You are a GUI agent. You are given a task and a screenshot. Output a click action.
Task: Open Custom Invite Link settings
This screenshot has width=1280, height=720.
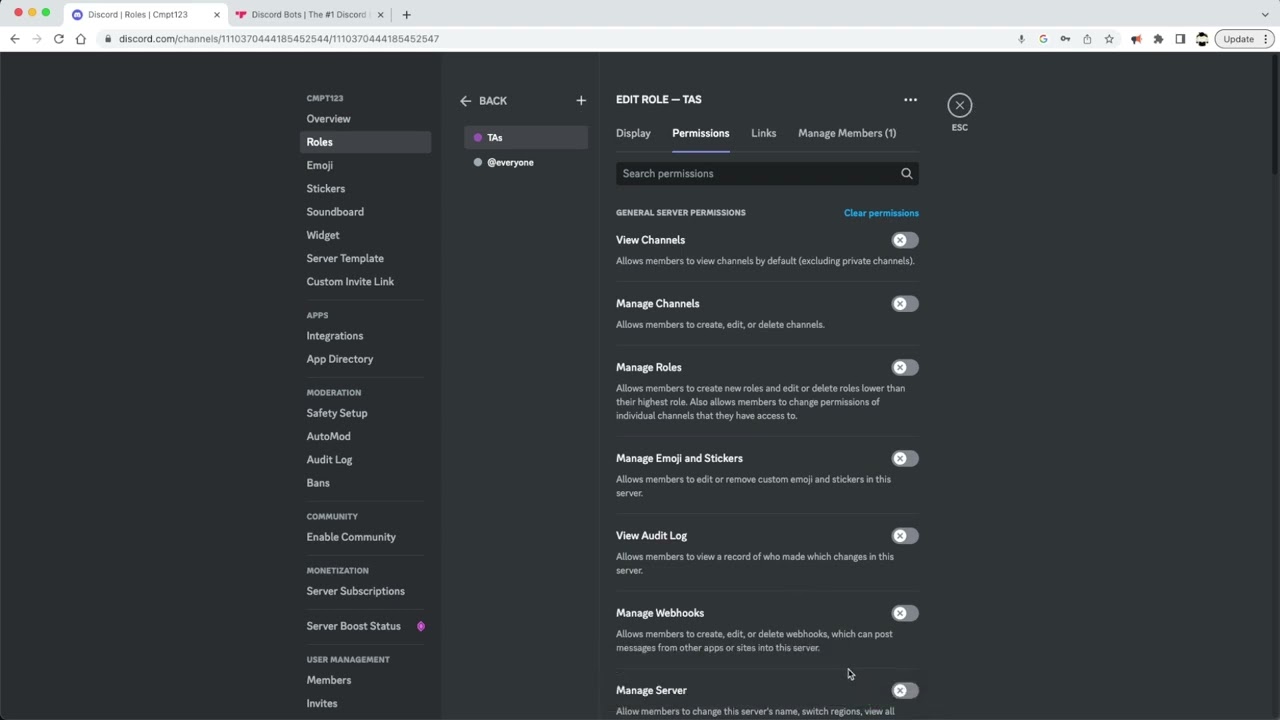[x=365, y=282]
